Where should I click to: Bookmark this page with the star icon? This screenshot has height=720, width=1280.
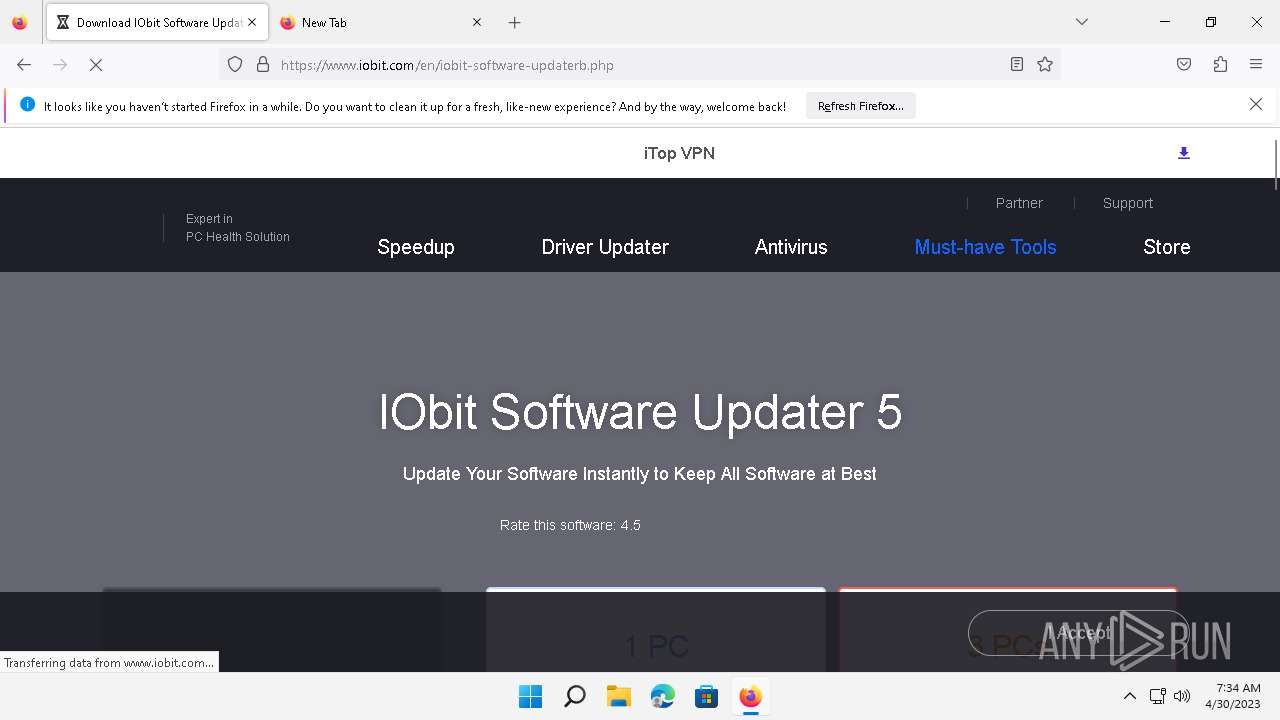(x=1045, y=64)
